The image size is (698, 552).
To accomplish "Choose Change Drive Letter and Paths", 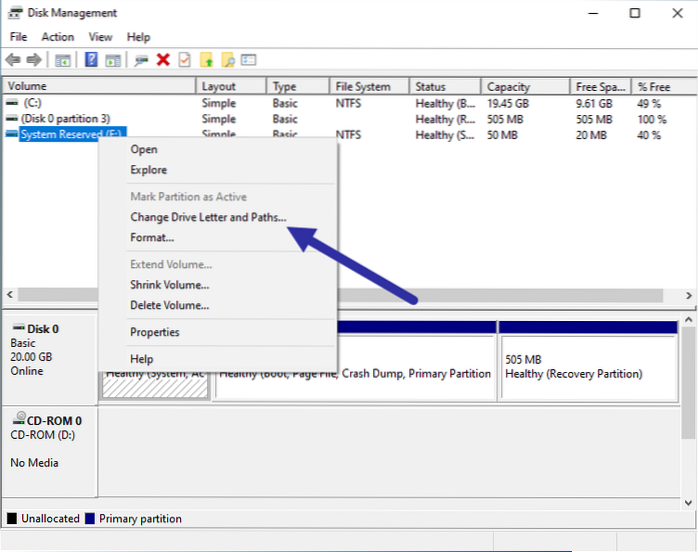I will (208, 217).
